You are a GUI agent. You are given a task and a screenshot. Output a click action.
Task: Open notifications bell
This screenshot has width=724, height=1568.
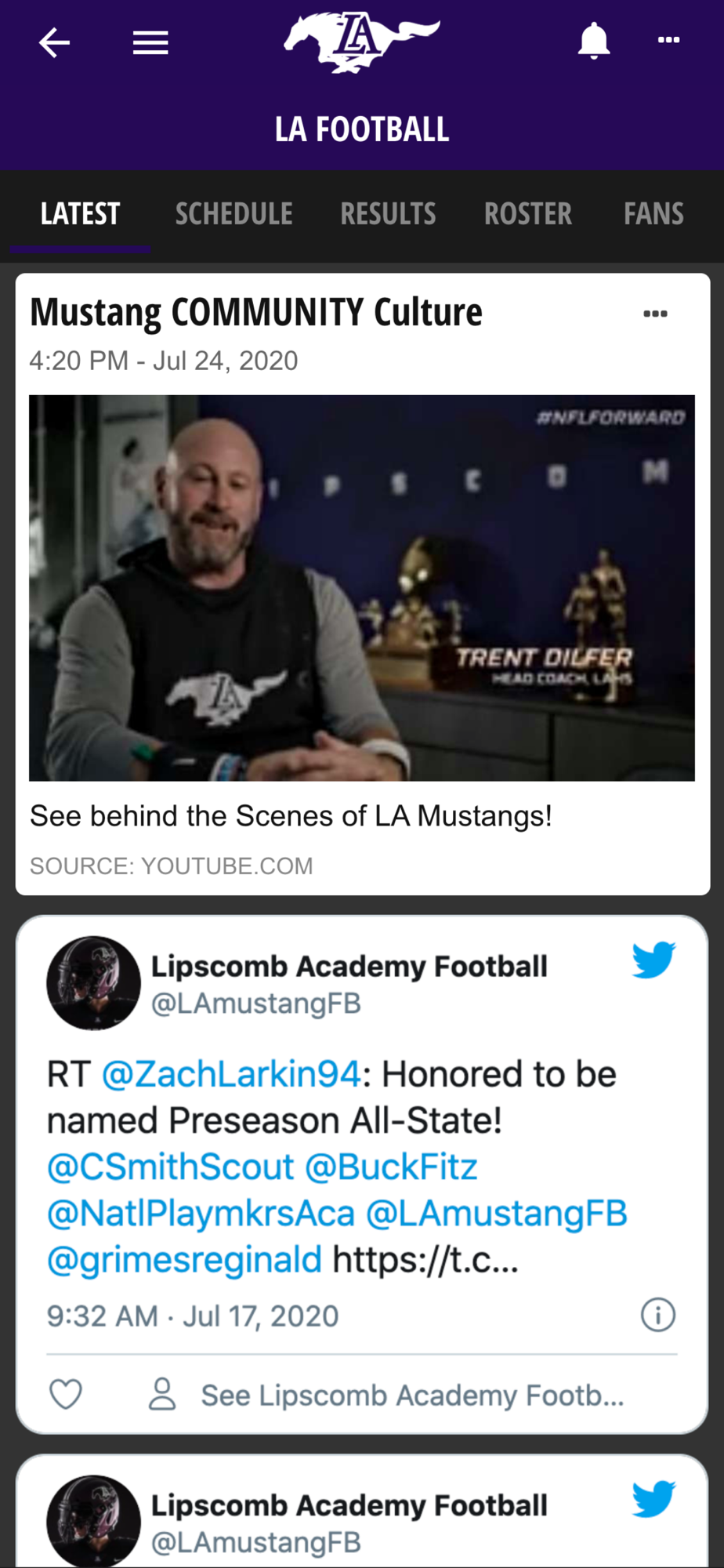pos(594,41)
